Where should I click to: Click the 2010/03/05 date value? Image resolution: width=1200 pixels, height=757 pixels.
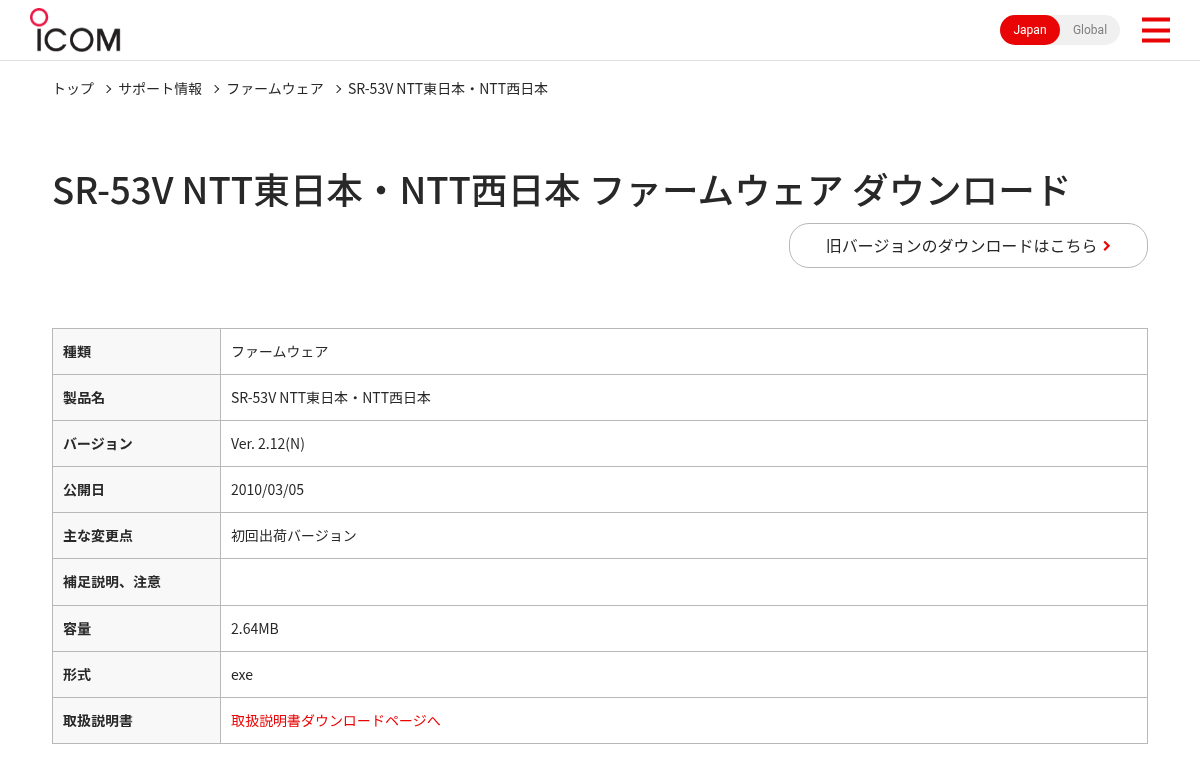coord(267,490)
